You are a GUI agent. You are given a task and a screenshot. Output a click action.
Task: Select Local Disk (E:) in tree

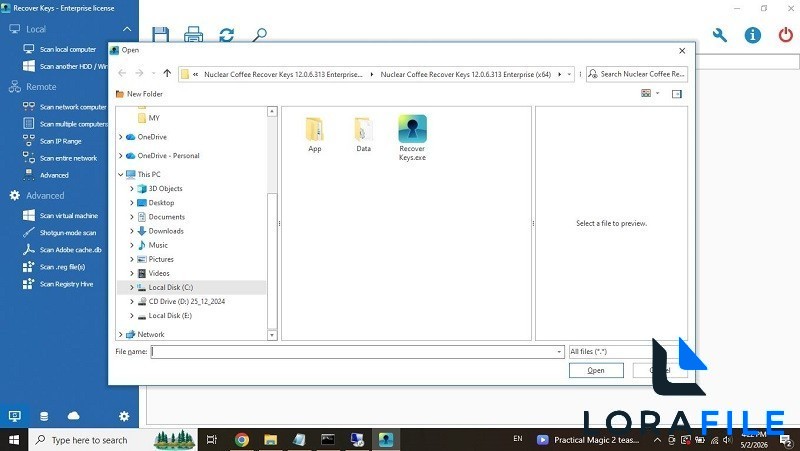pos(170,316)
